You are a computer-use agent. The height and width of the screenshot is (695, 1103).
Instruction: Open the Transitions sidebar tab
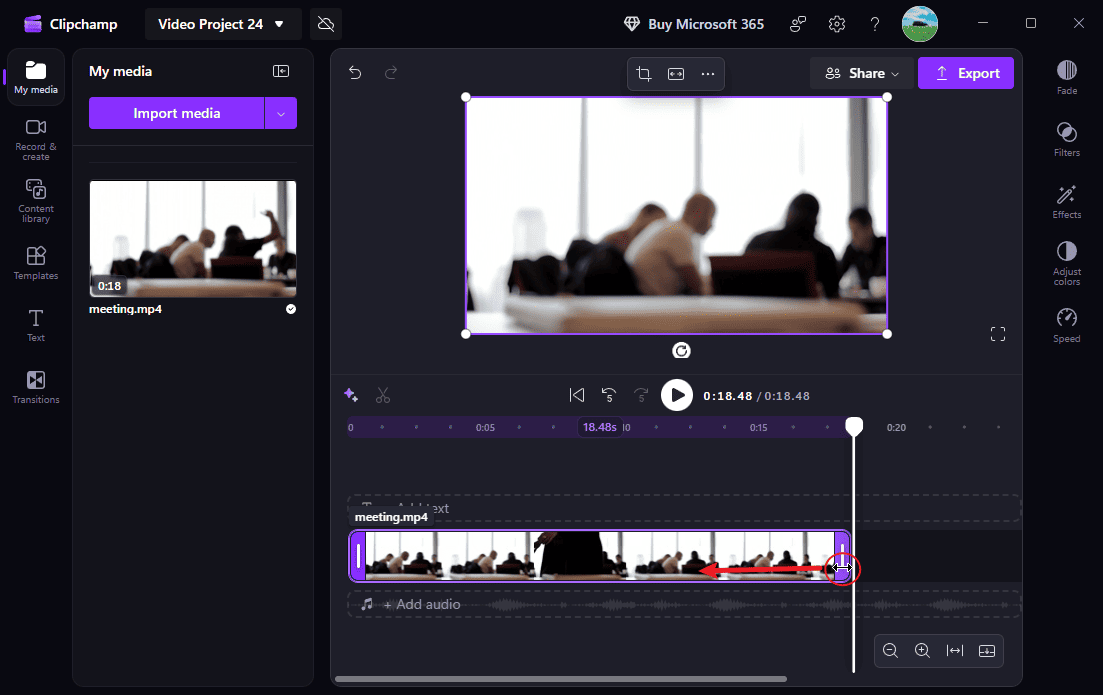pos(36,387)
